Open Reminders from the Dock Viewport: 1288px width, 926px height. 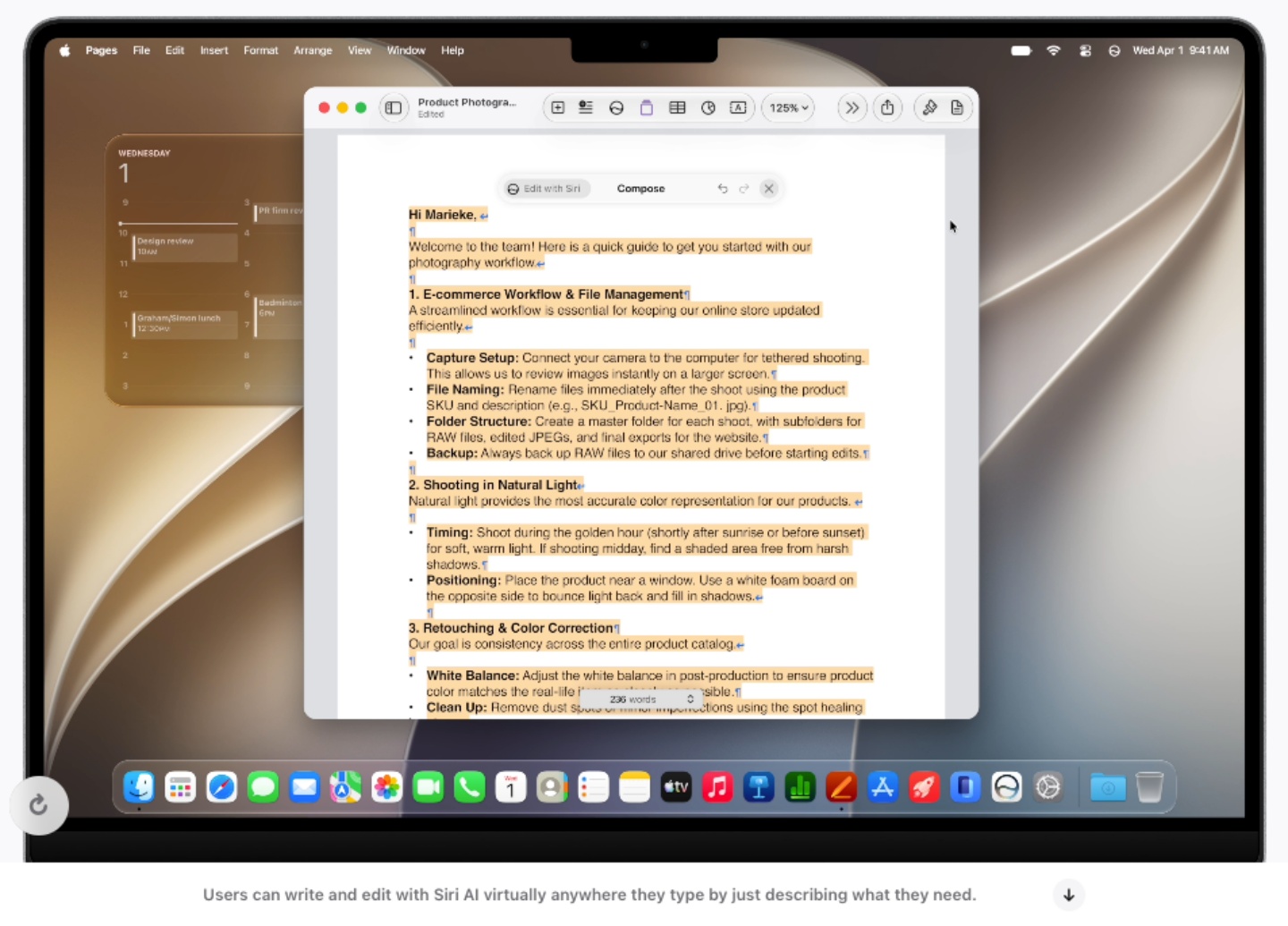point(594,787)
